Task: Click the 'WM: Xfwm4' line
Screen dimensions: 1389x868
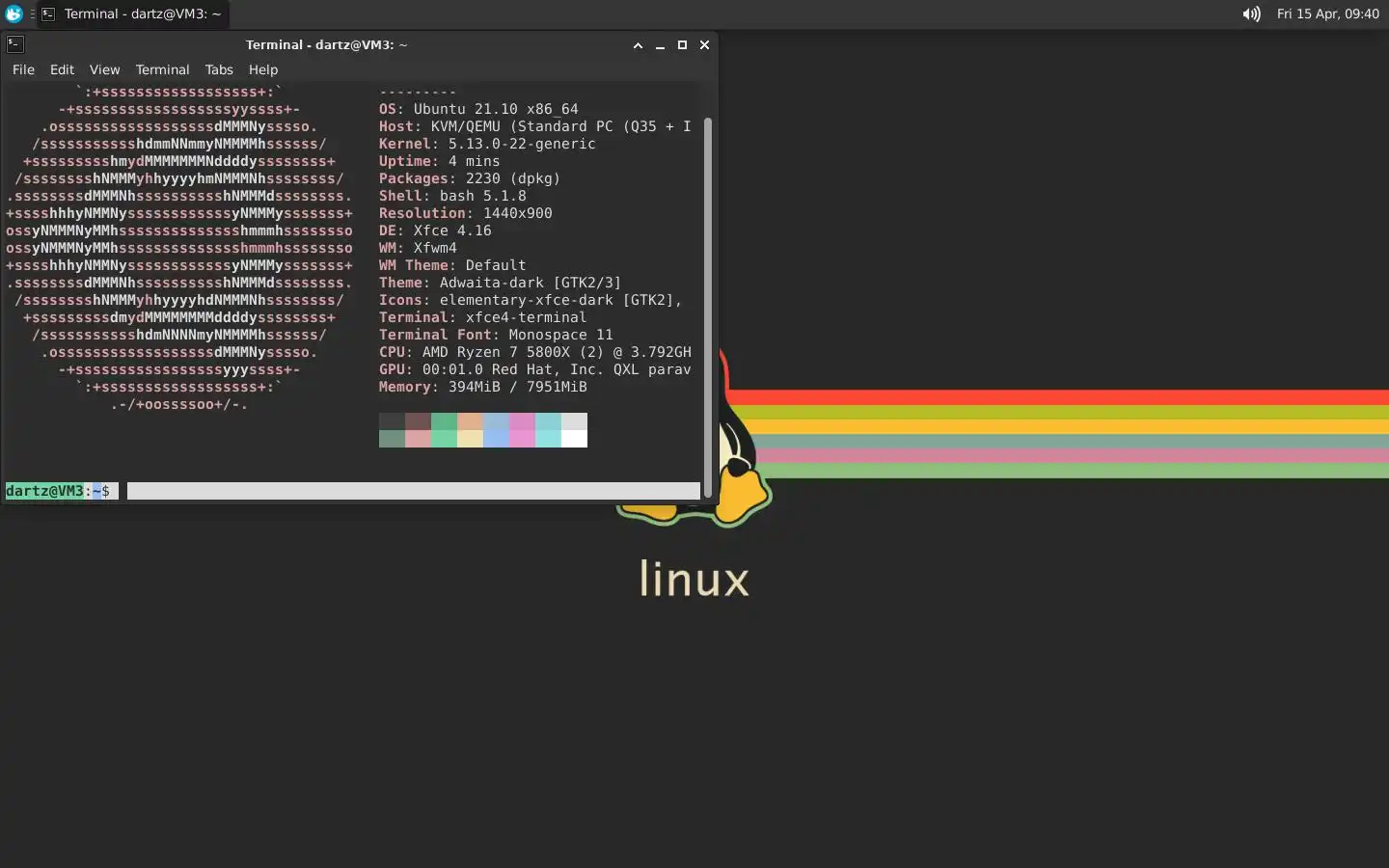Action: (418, 248)
